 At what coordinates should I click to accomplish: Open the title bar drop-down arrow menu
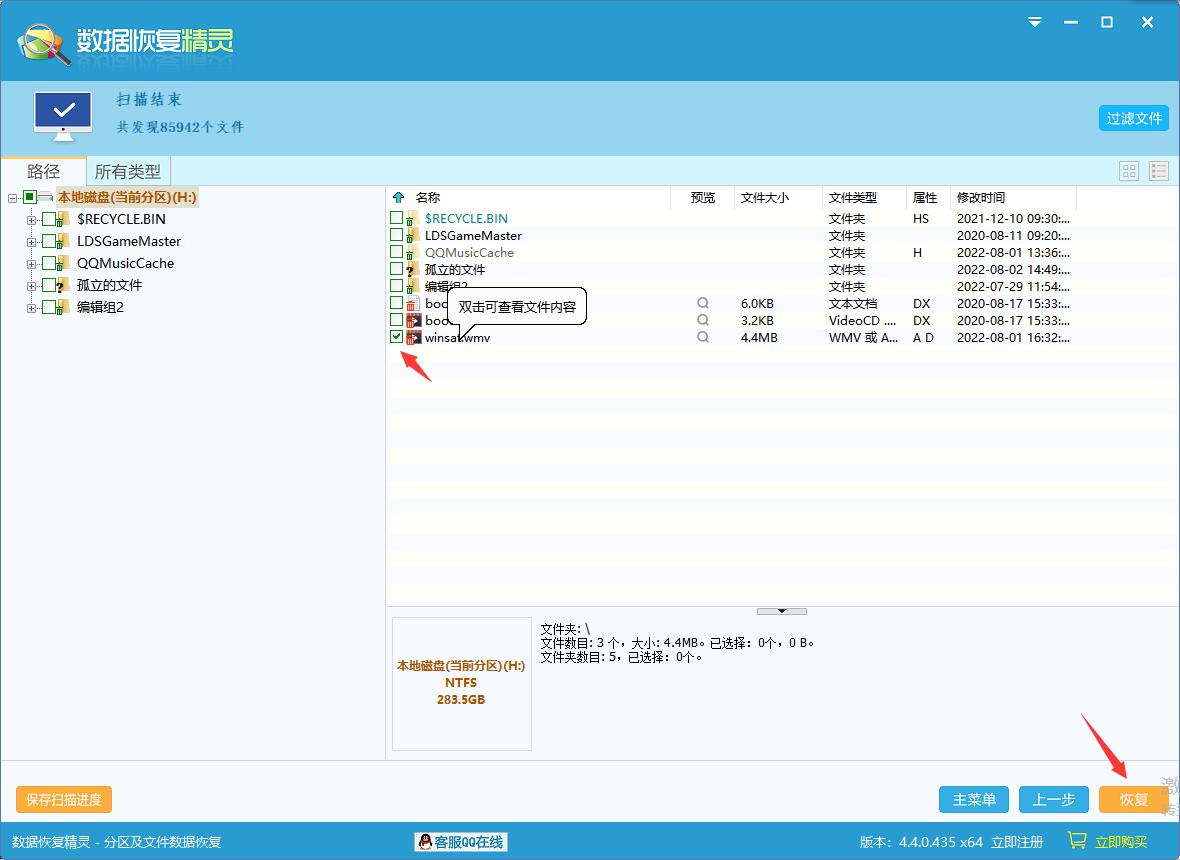tap(1034, 21)
